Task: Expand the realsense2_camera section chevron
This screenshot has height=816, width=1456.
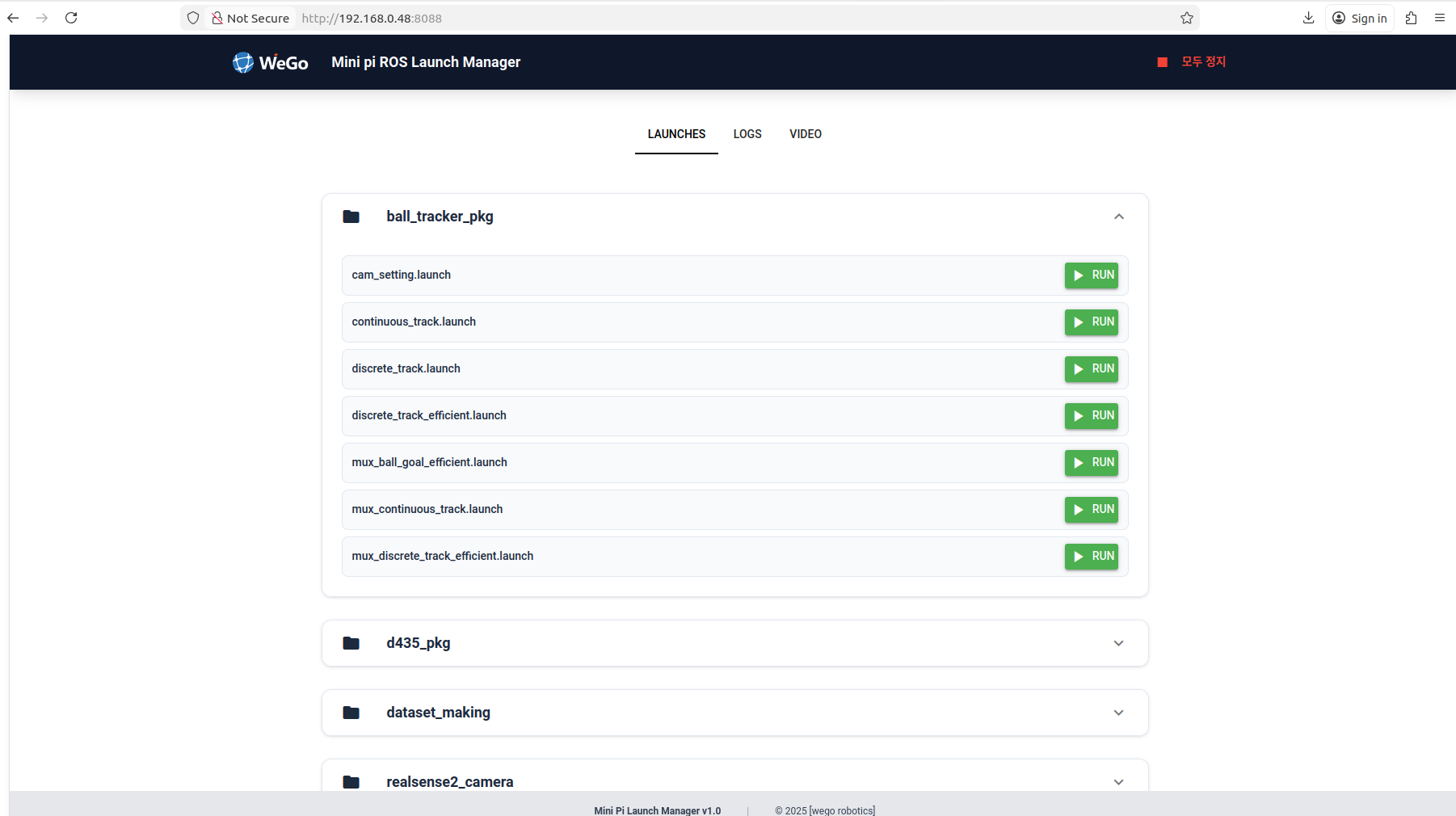Action: coord(1118,782)
